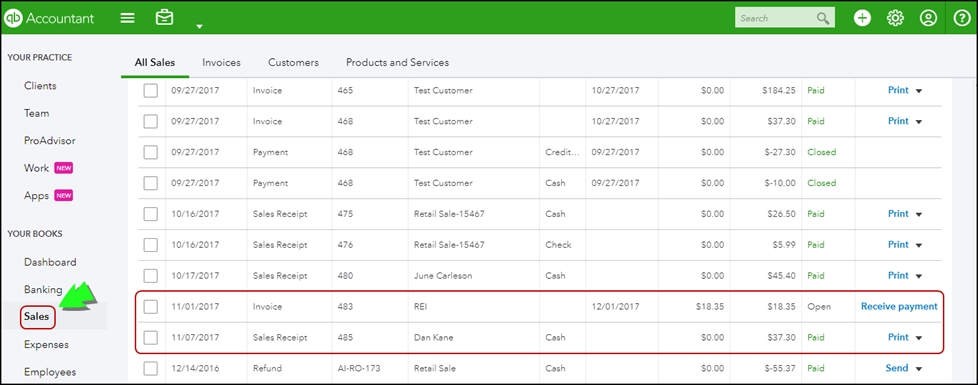Viewport: 978px width, 385px height.
Task: Click the $184.25 total amount
Action: tap(778, 90)
